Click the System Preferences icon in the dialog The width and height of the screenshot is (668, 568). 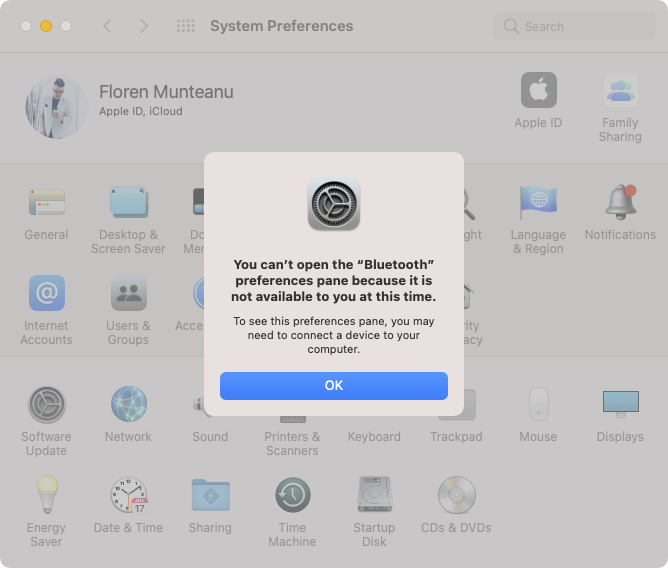tap(334, 204)
